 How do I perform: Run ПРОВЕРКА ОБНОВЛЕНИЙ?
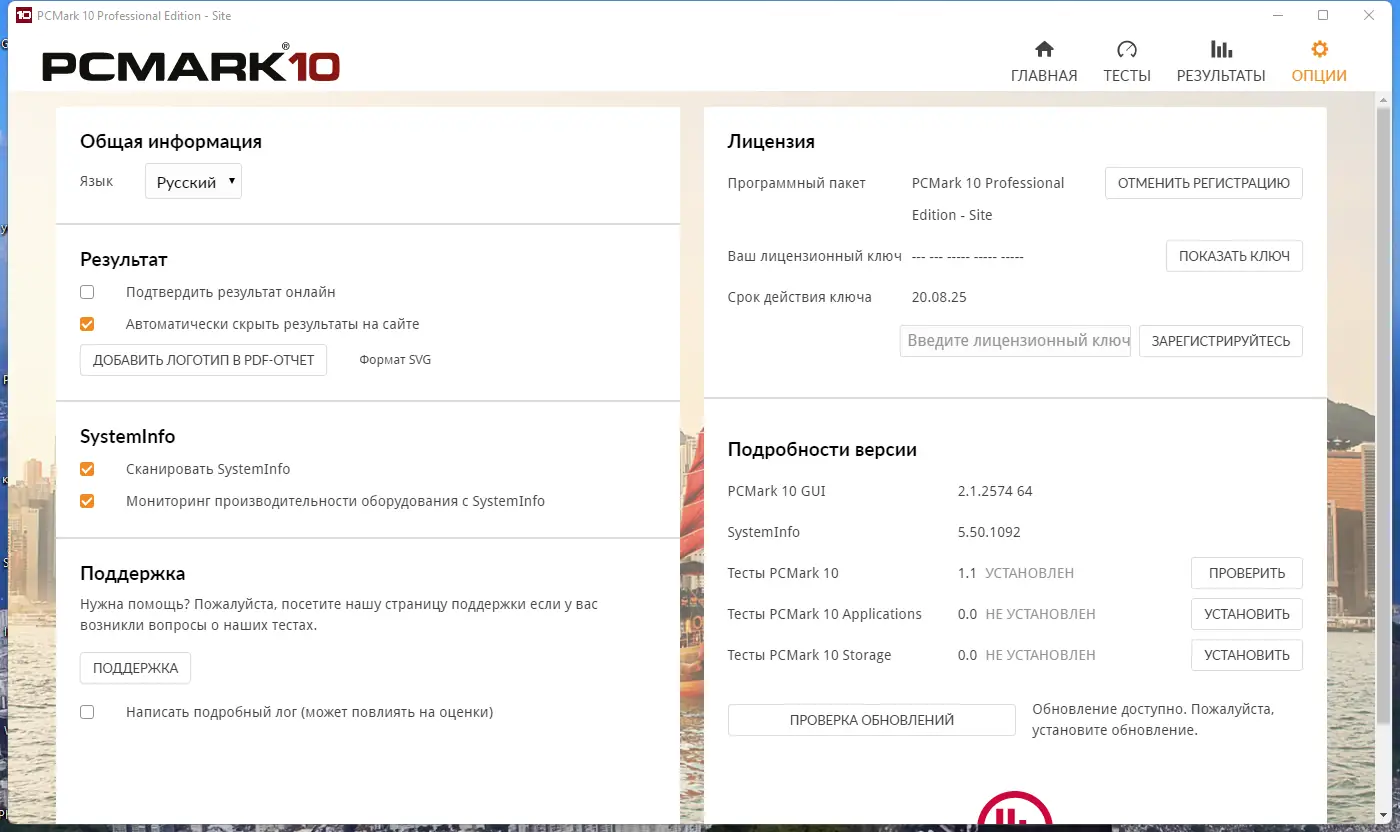coord(871,719)
